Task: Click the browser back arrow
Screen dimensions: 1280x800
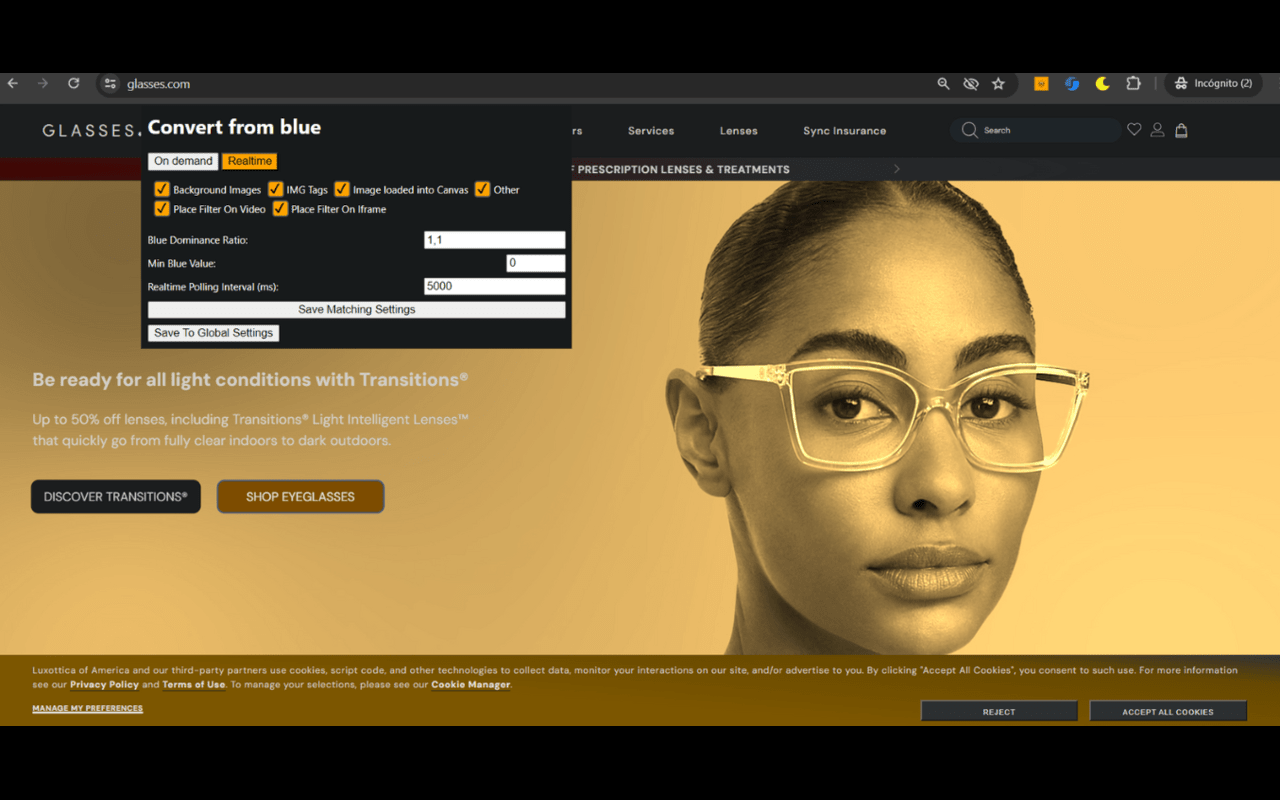Action: [x=13, y=84]
